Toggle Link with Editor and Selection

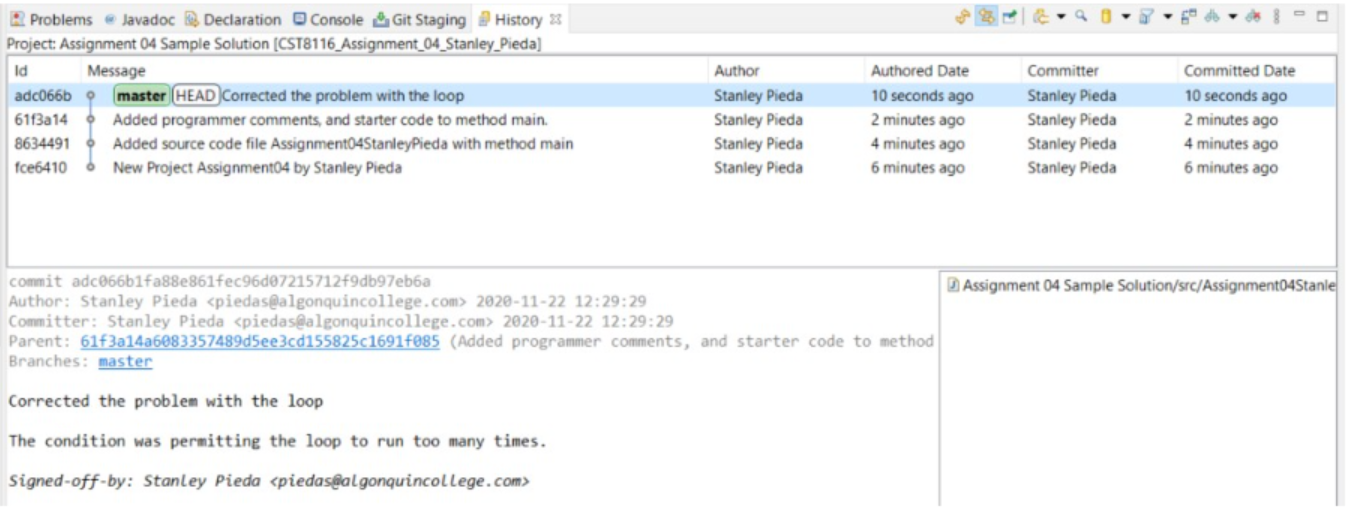pos(986,17)
